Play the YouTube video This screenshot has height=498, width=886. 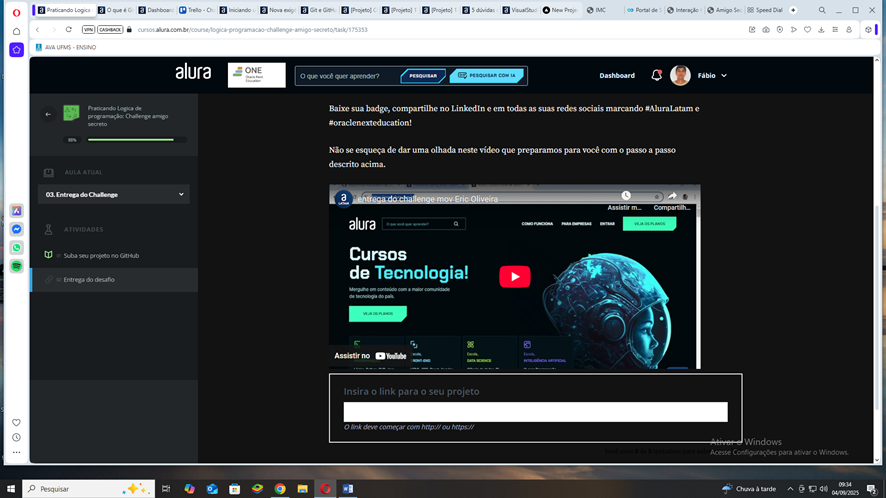coord(515,276)
